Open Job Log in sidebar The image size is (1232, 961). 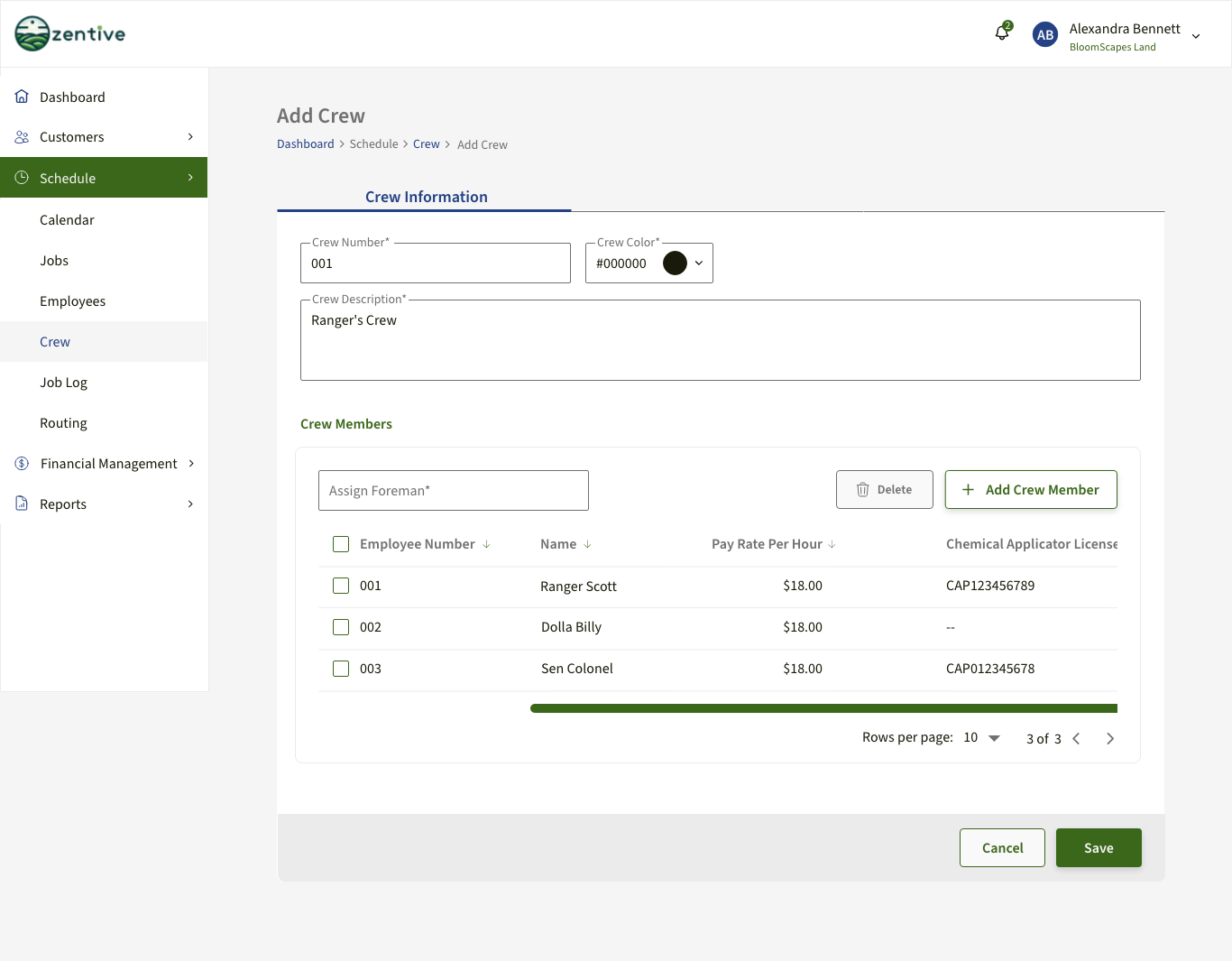[63, 383]
